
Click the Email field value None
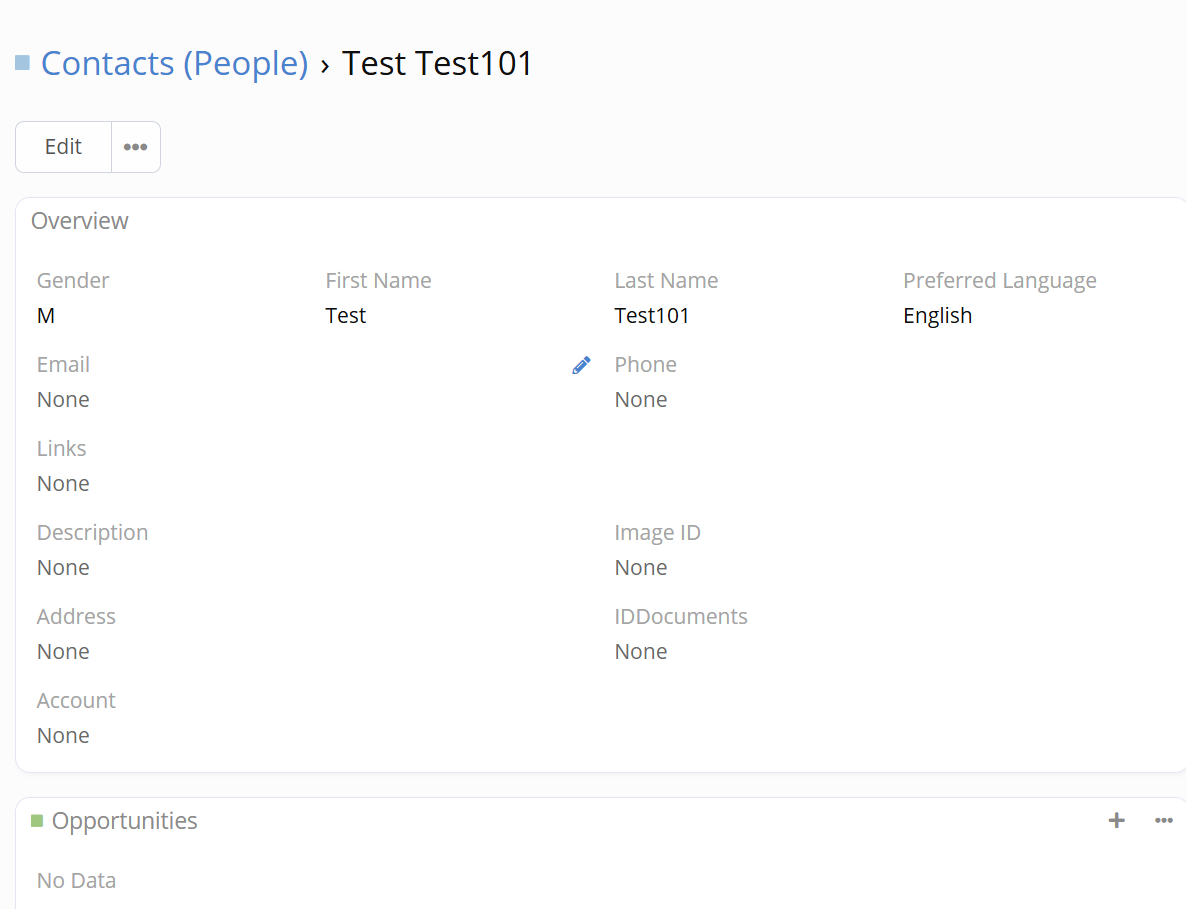(x=63, y=400)
